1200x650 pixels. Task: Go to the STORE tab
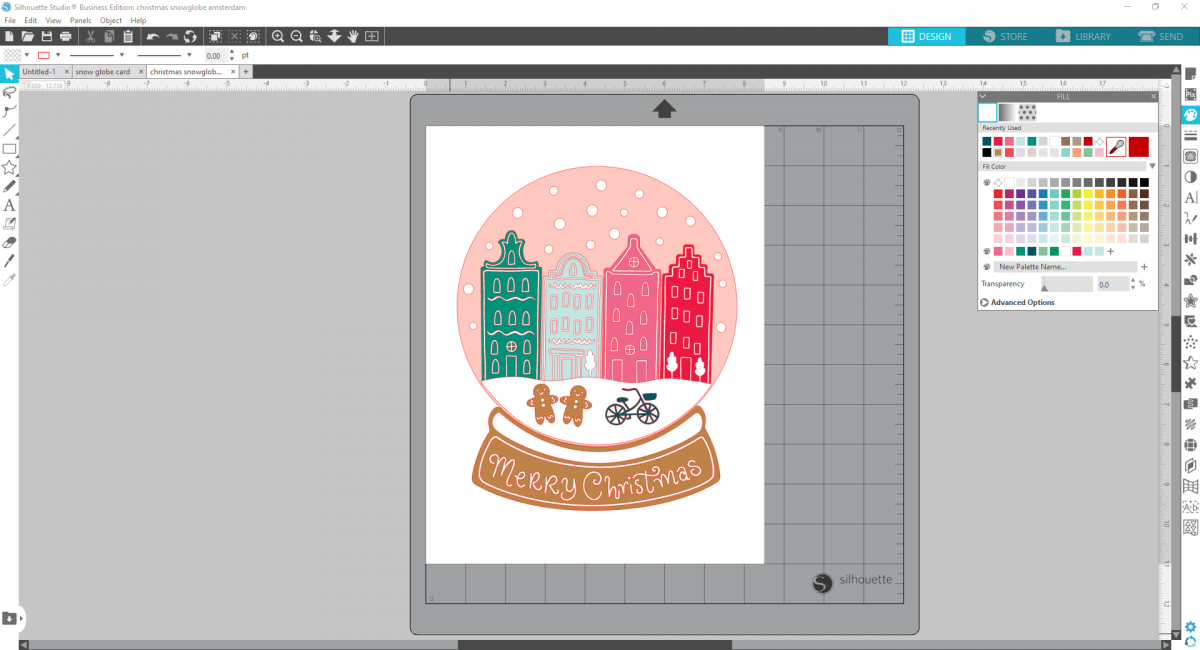[1005, 36]
